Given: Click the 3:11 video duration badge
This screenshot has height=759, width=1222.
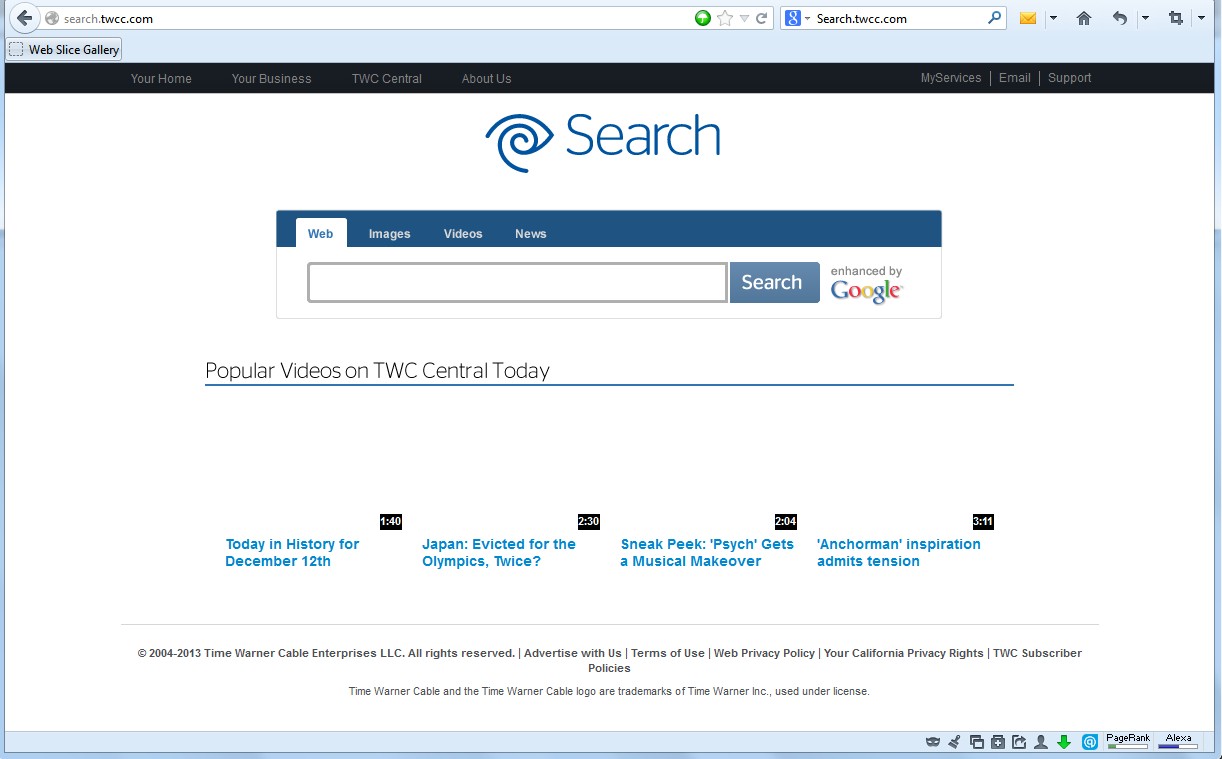Looking at the screenshot, I should (x=983, y=522).
